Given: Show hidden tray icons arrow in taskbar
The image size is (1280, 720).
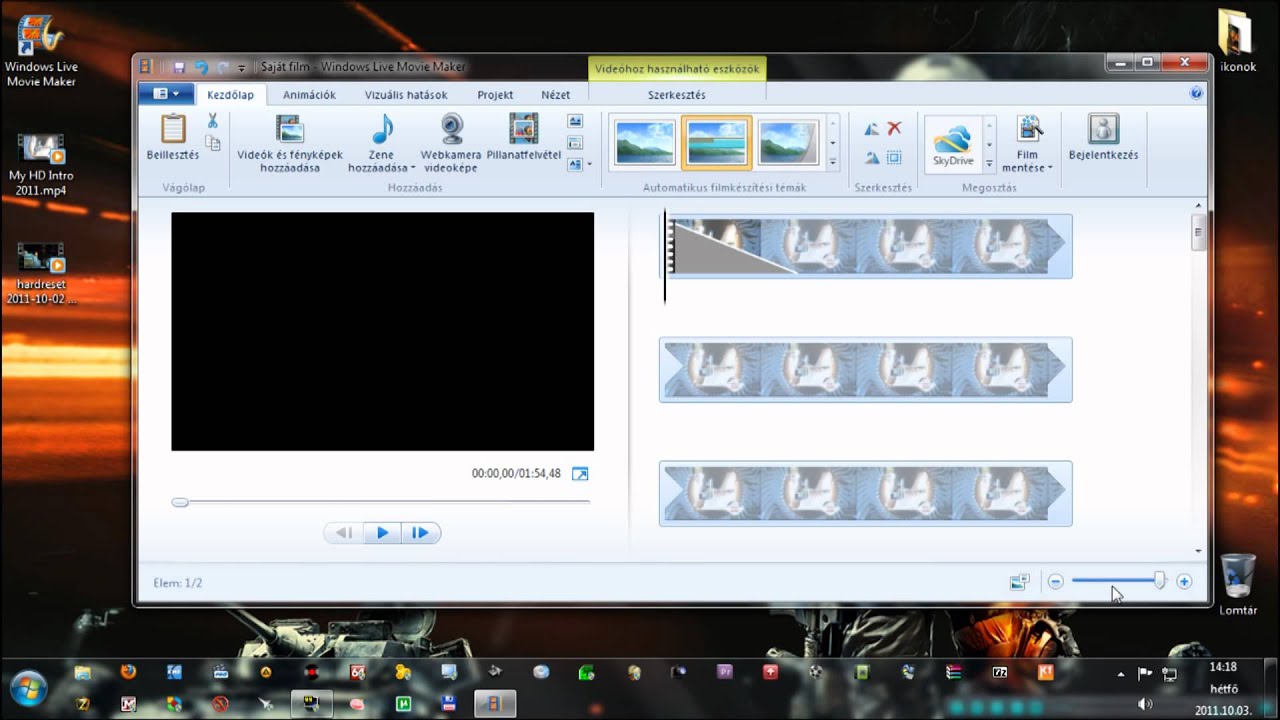Looking at the screenshot, I should point(1121,674).
